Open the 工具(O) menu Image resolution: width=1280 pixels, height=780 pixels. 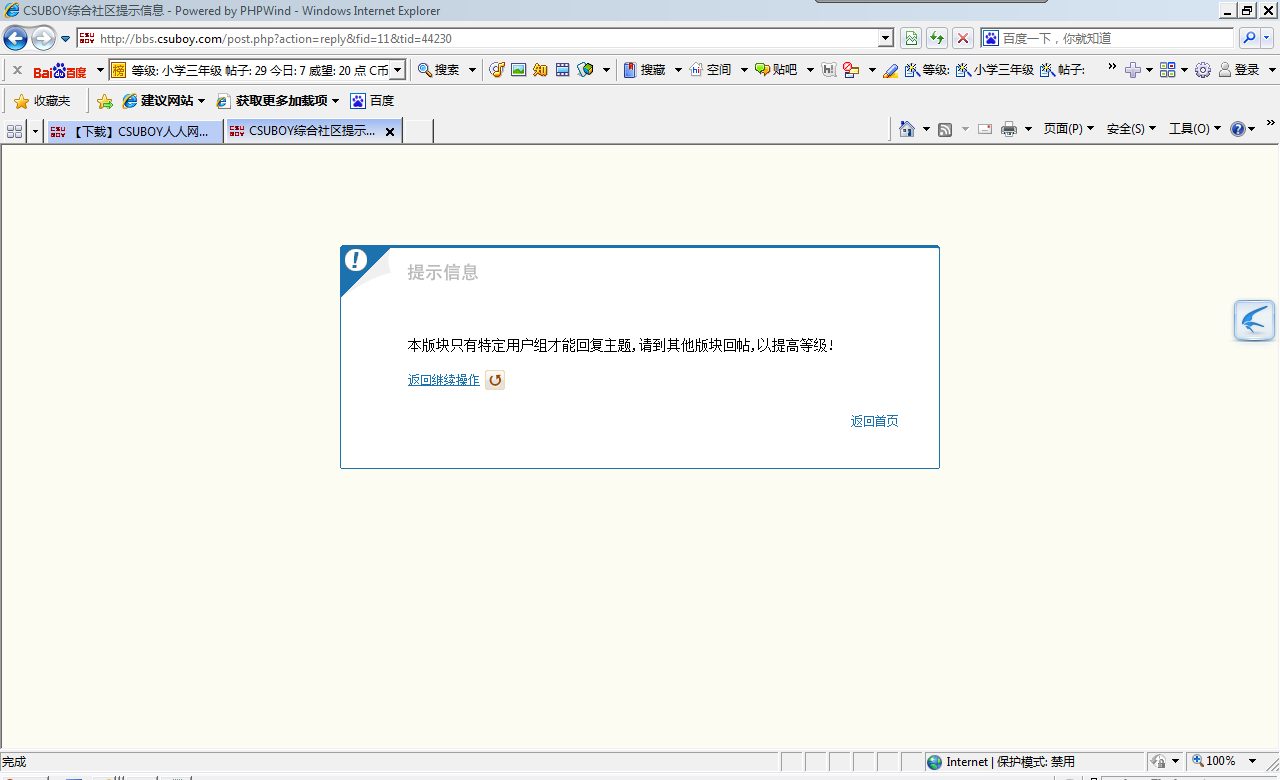[x=1194, y=129]
